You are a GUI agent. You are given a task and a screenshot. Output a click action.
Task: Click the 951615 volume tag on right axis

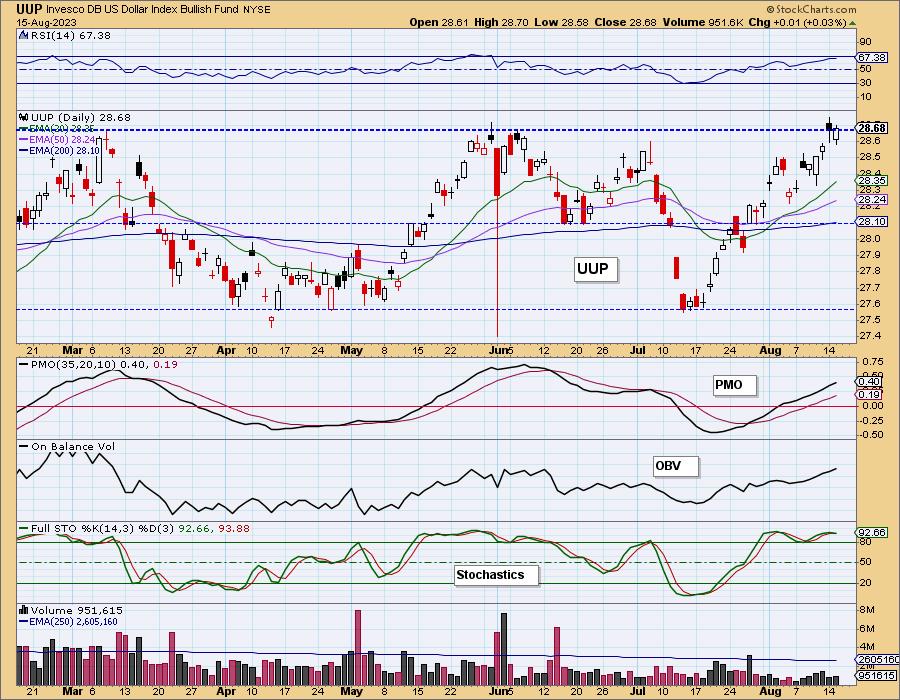[875, 676]
